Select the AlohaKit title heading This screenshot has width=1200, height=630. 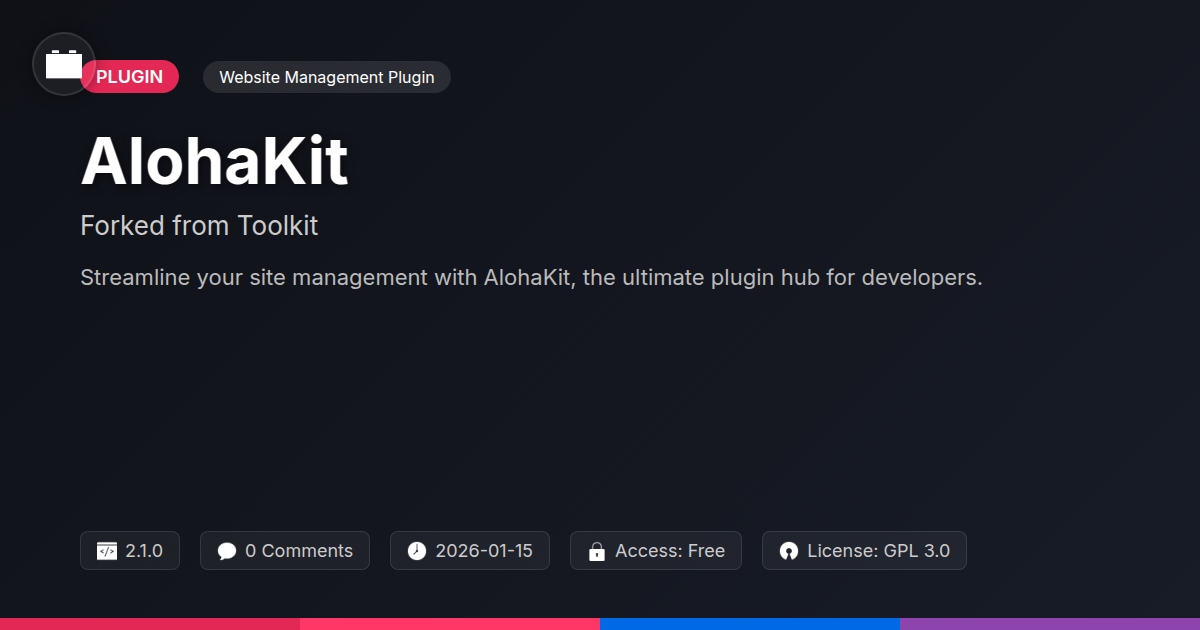pyautogui.click(x=214, y=161)
